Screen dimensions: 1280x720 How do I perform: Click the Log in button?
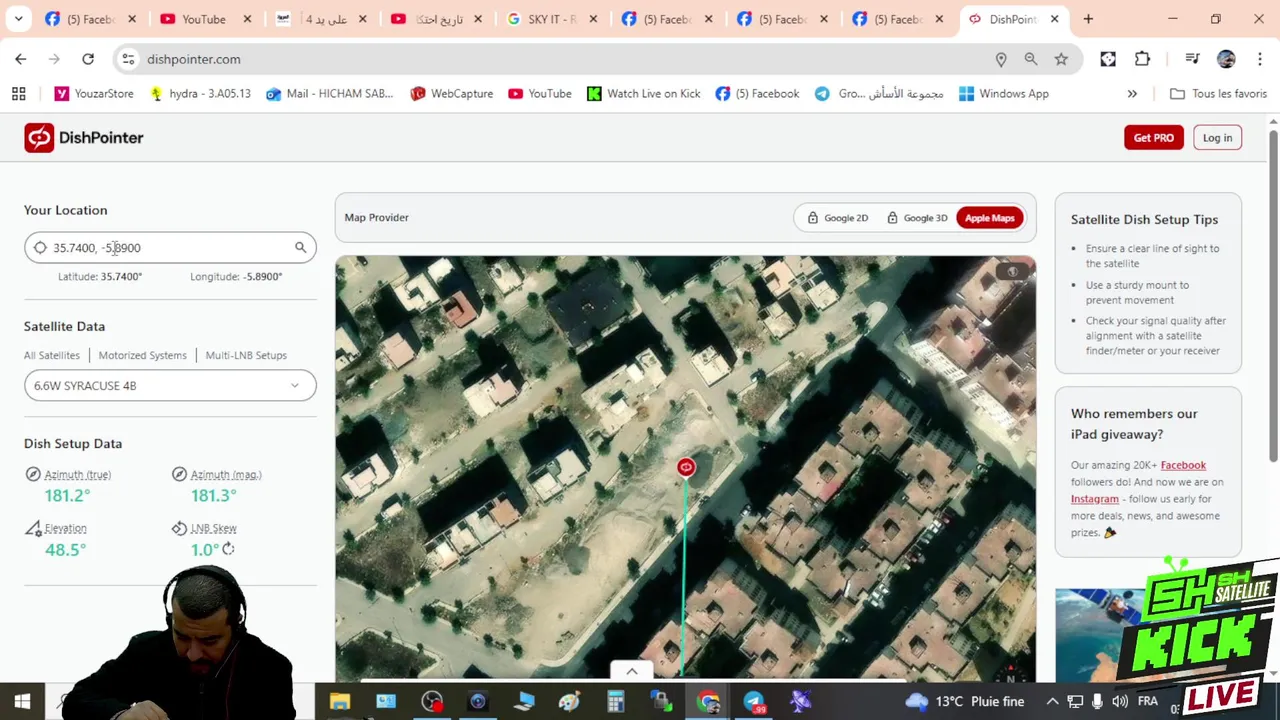[1217, 138]
